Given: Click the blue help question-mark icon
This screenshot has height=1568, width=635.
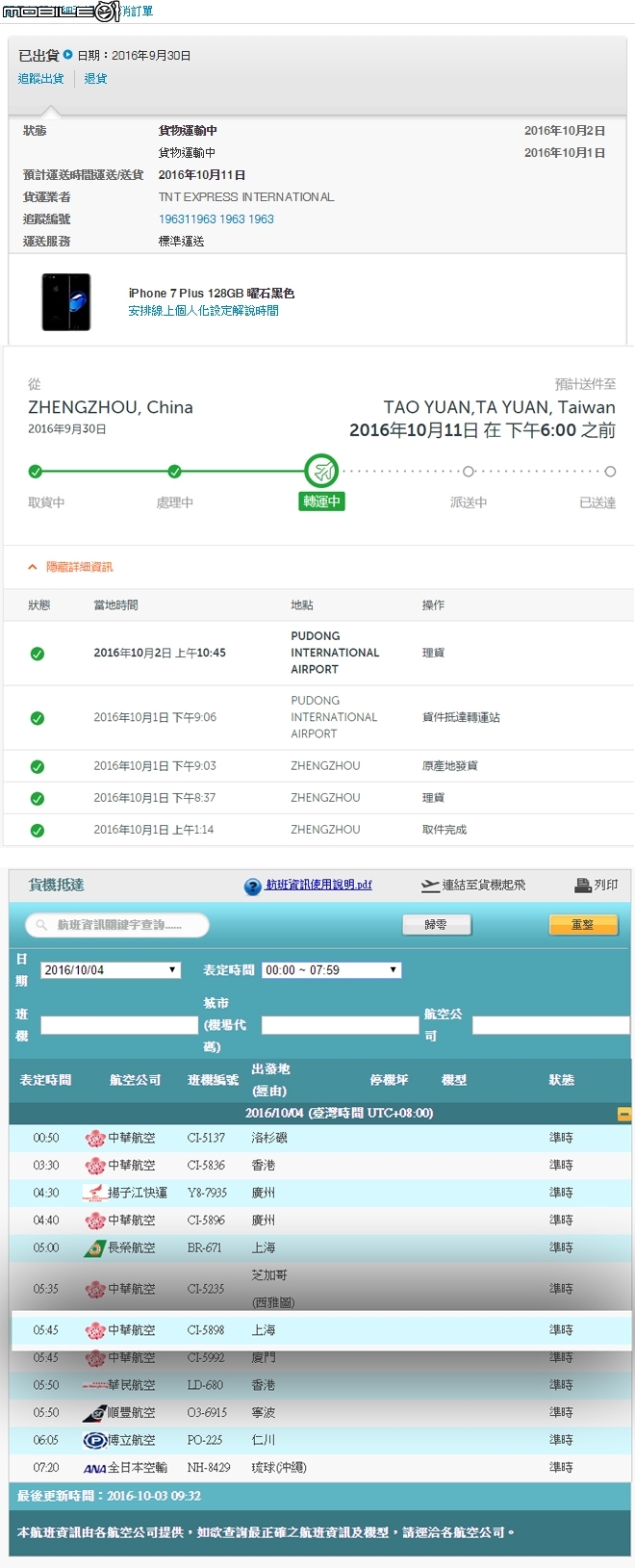Looking at the screenshot, I should pos(253,887).
